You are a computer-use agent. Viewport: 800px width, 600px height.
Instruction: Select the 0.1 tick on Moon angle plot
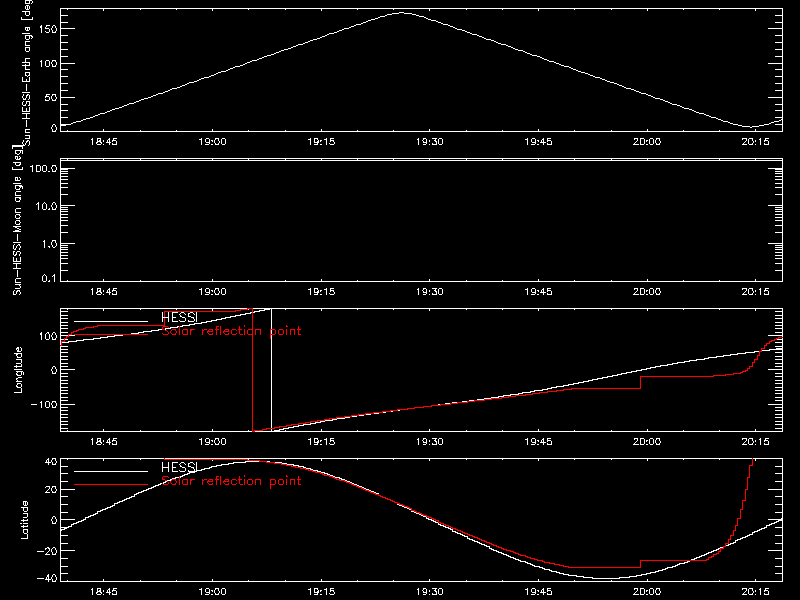coord(49,278)
